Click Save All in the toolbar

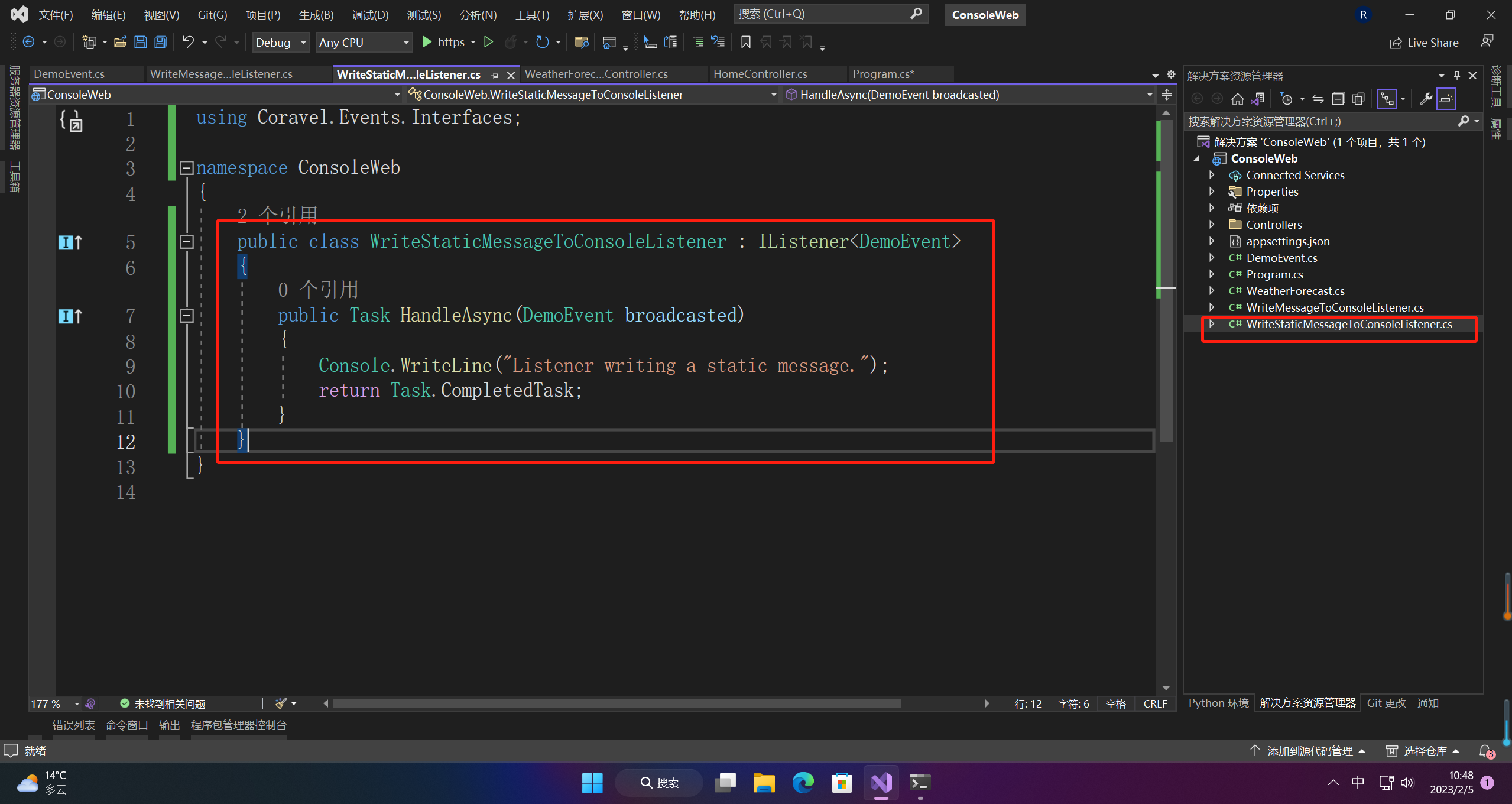click(x=161, y=42)
